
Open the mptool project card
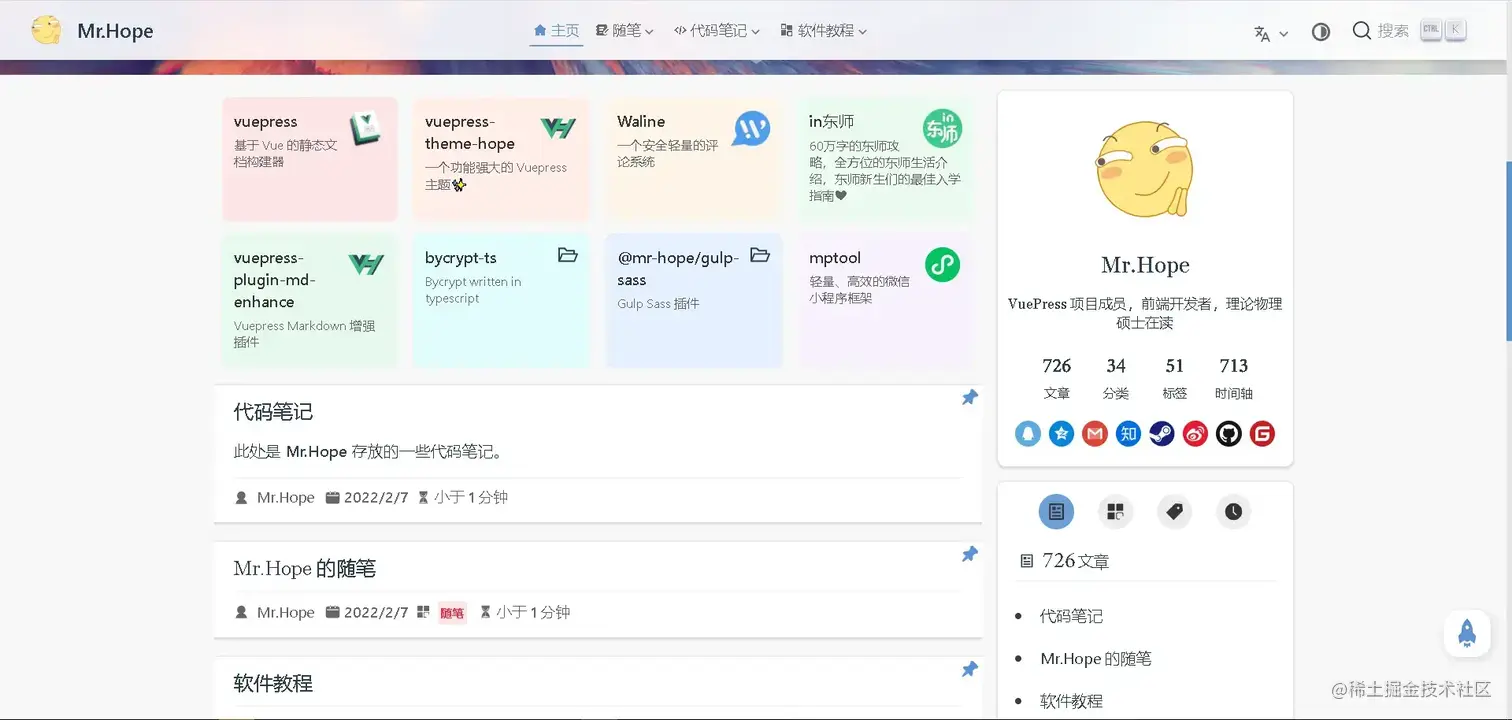tap(885, 301)
